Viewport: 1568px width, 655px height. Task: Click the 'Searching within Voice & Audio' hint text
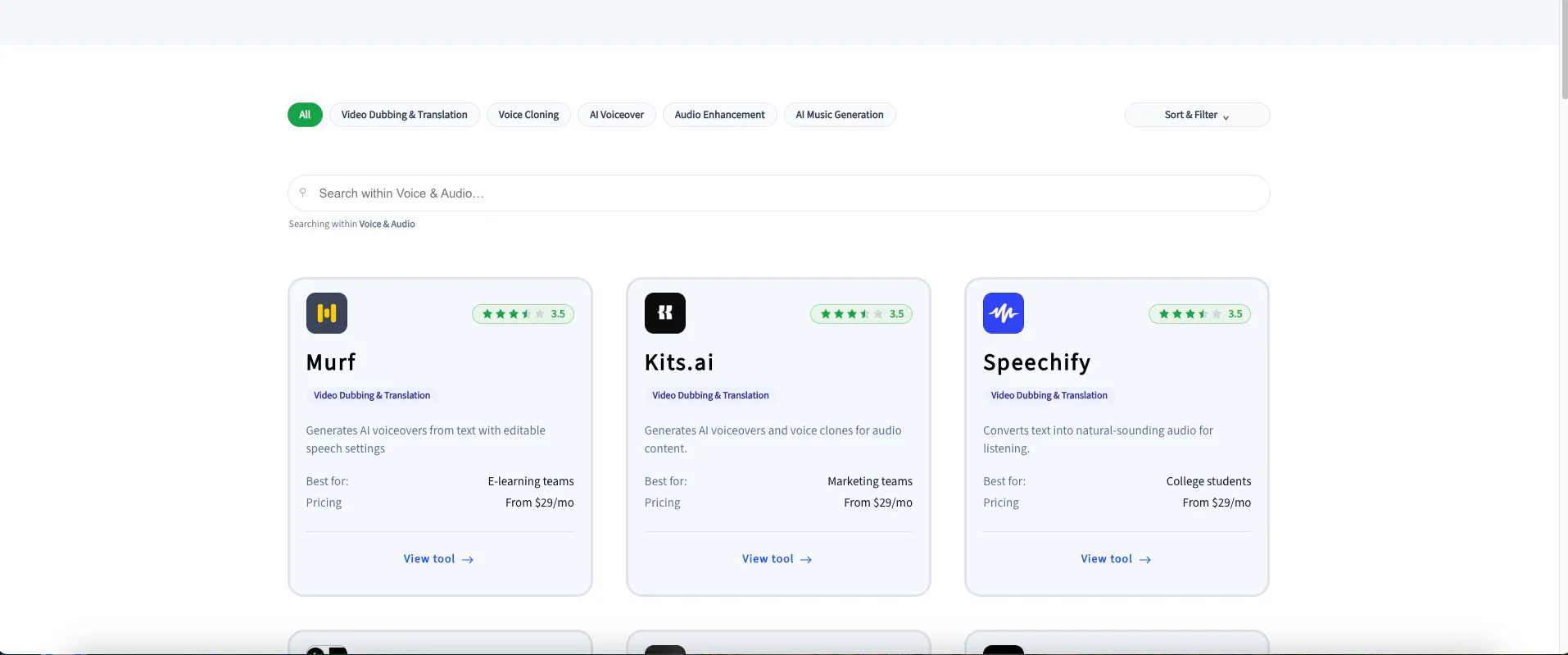352,224
